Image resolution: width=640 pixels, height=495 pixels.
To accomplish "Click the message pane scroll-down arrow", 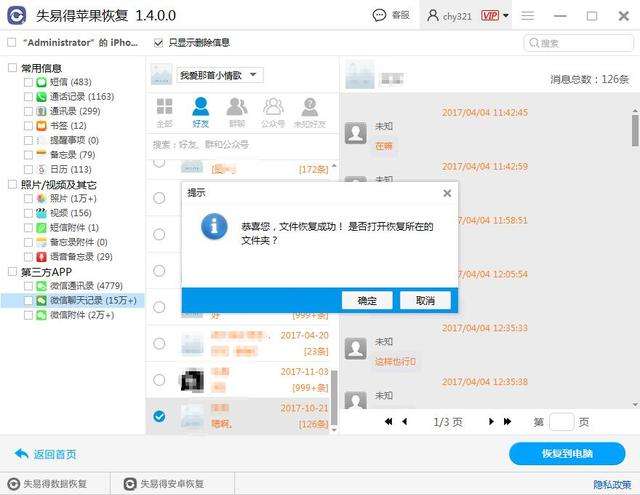I will pos(635,405).
